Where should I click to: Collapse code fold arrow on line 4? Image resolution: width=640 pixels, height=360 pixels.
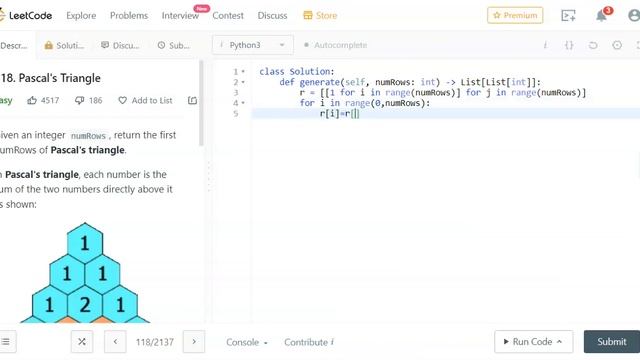click(243, 103)
